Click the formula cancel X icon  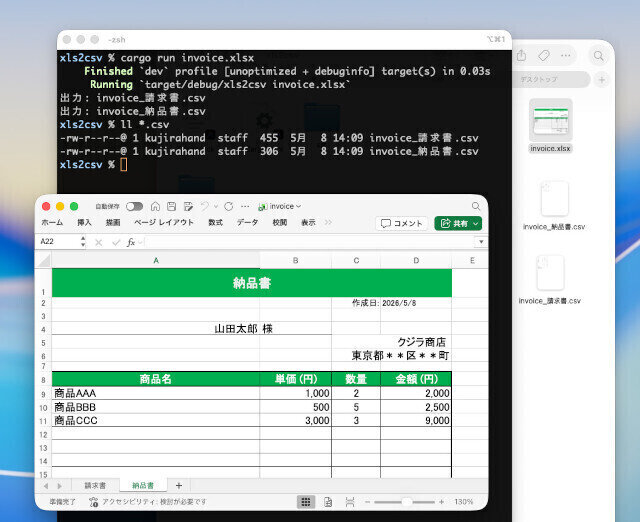click(98, 242)
